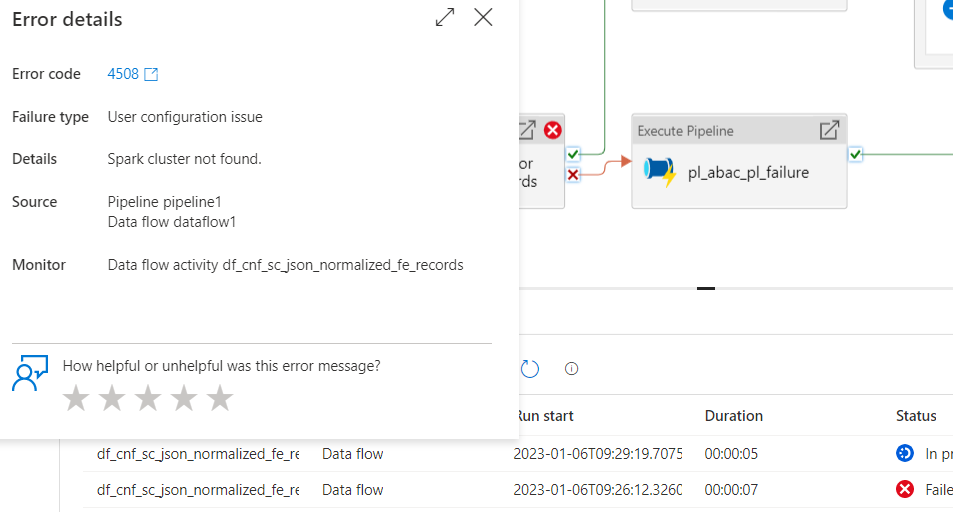Sort by Run start column
The height and width of the screenshot is (512, 953).
coord(545,416)
